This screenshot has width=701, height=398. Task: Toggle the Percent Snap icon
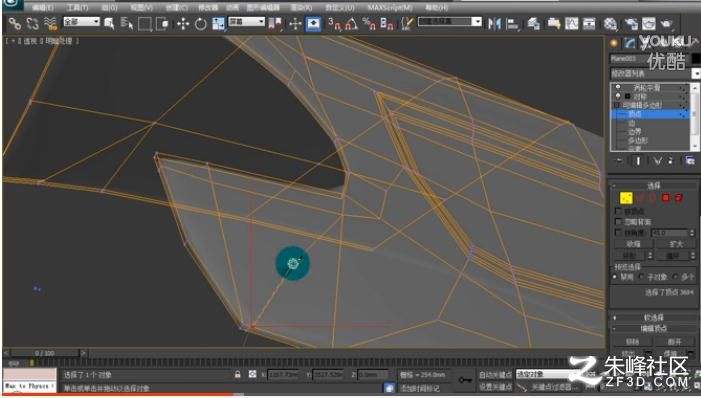[369, 24]
